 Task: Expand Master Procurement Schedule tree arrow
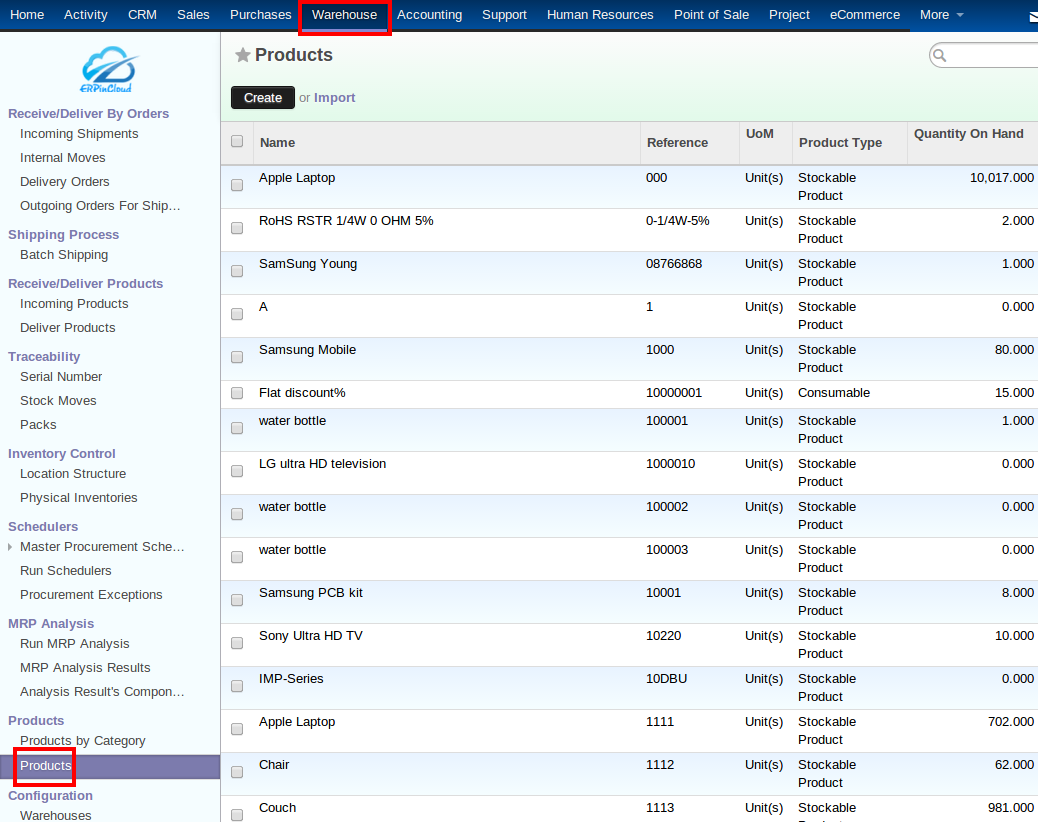(x=10, y=547)
